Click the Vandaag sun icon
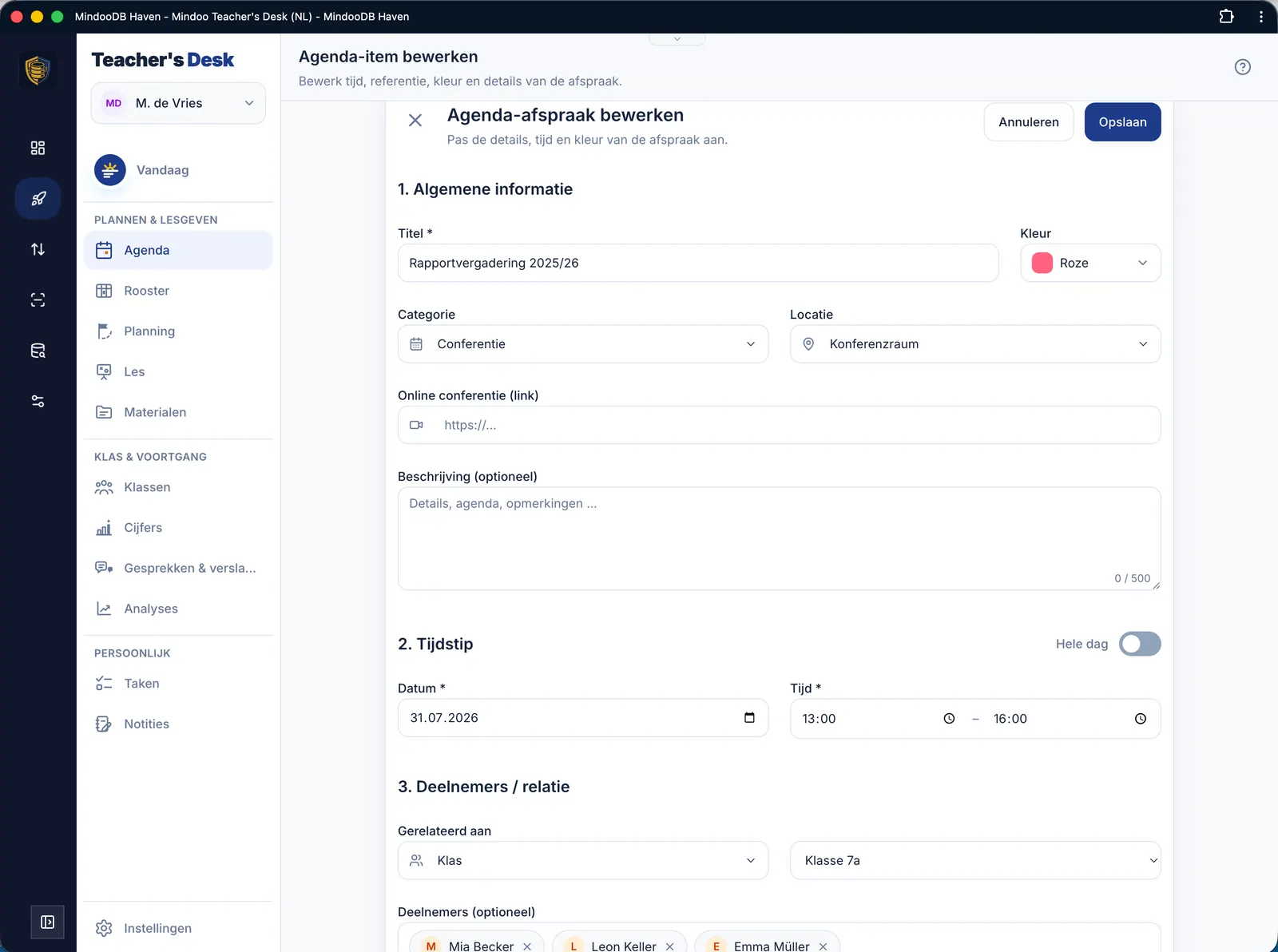 tap(110, 170)
